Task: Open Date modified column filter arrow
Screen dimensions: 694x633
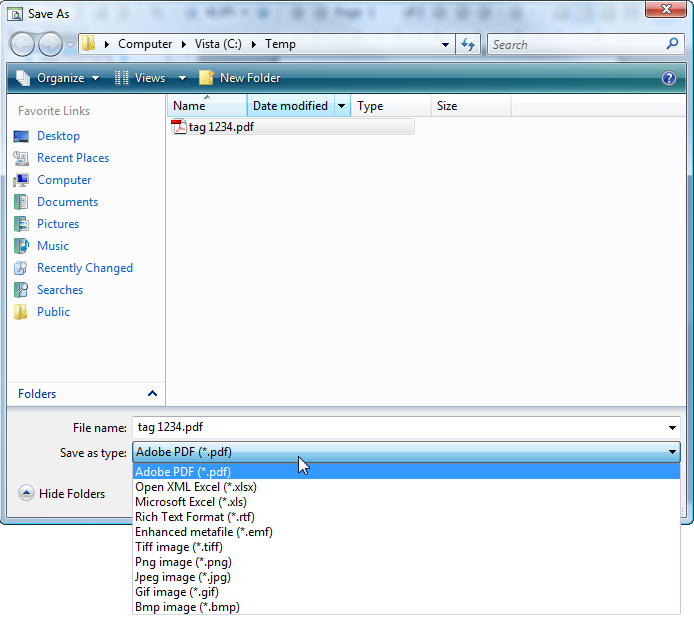Action: (342, 106)
